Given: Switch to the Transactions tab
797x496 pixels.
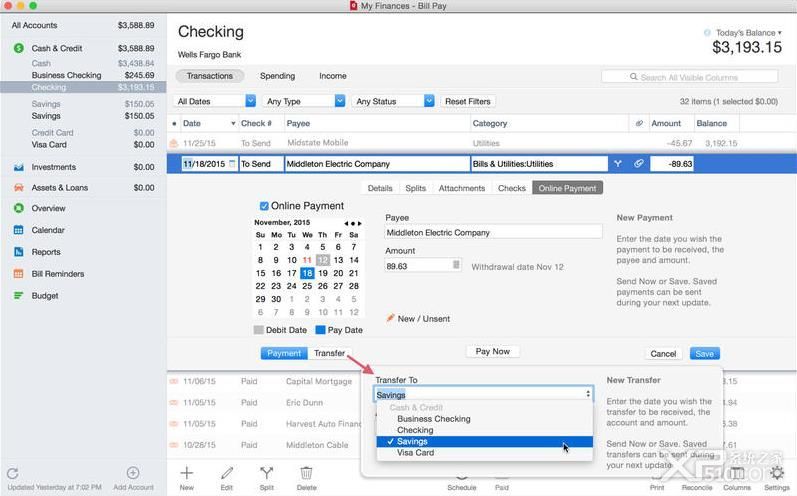Looking at the screenshot, I should pyautogui.click(x=209, y=76).
